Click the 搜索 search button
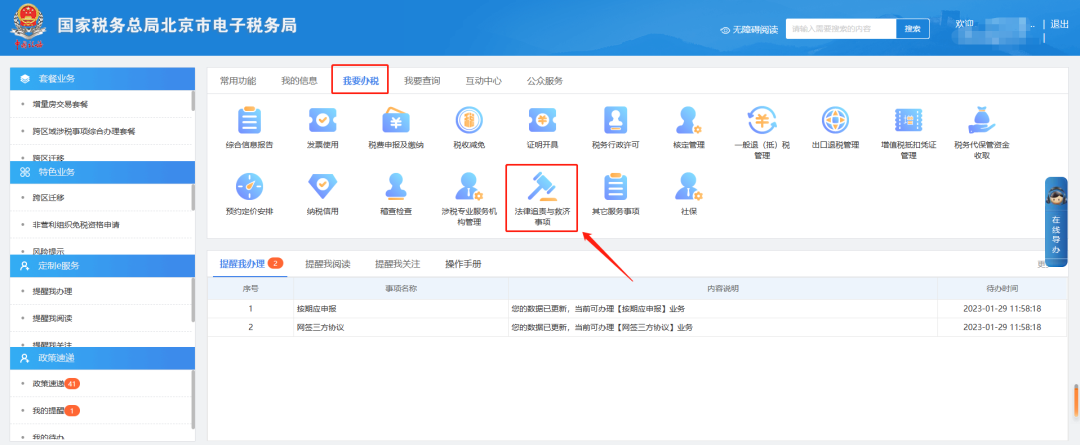 click(x=912, y=29)
